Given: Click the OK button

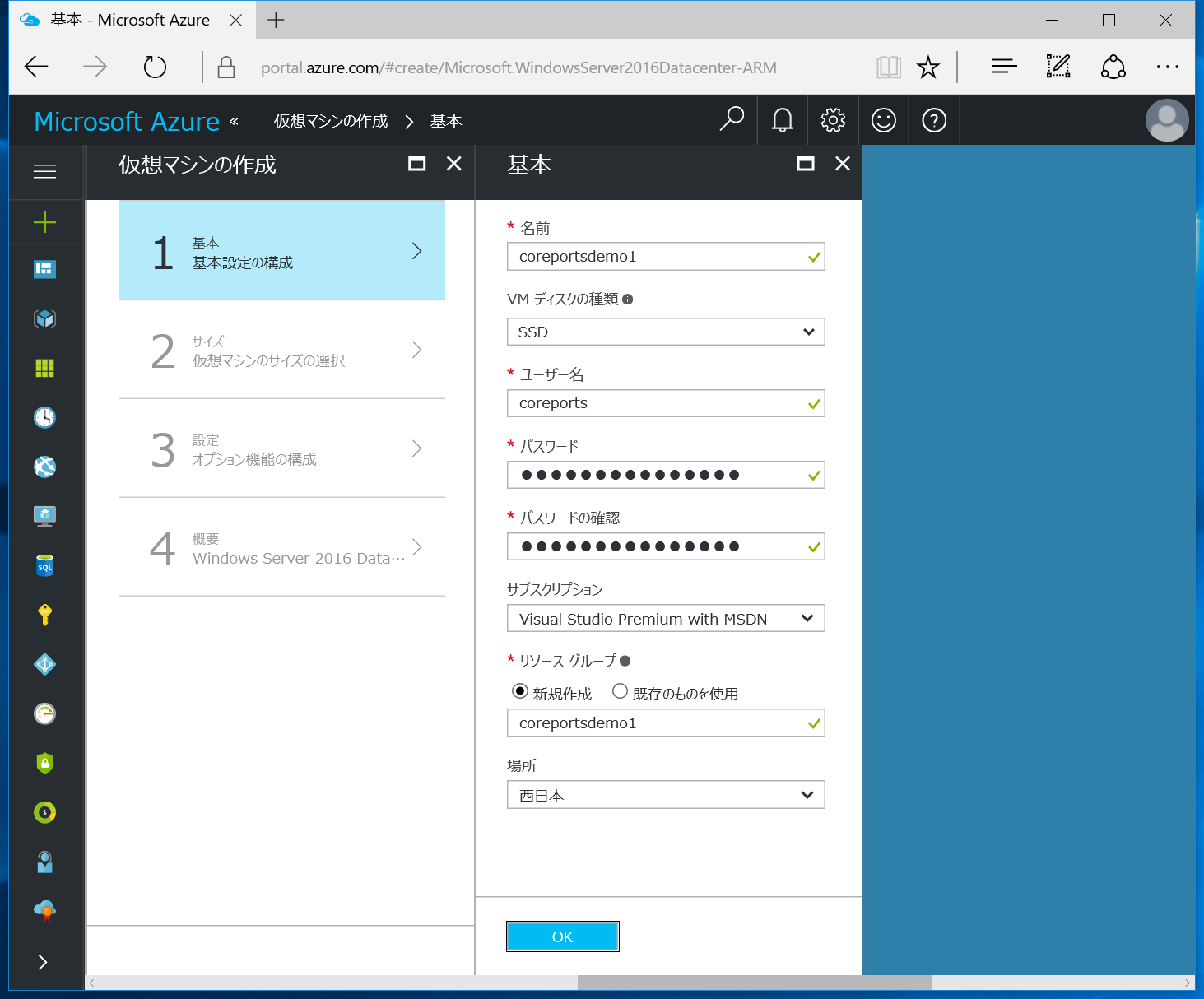Looking at the screenshot, I should pyautogui.click(x=562, y=936).
